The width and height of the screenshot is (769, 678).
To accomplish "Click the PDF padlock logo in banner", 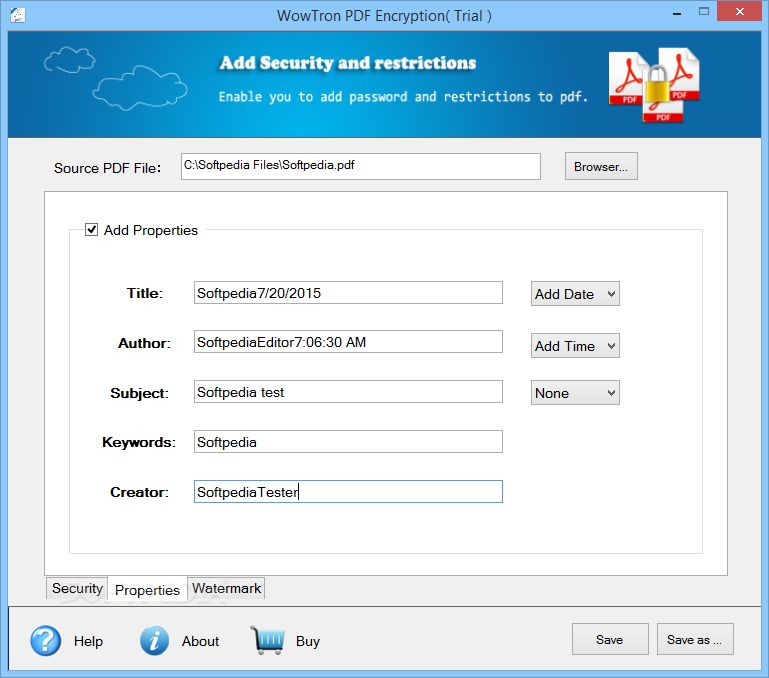I will click(x=654, y=84).
